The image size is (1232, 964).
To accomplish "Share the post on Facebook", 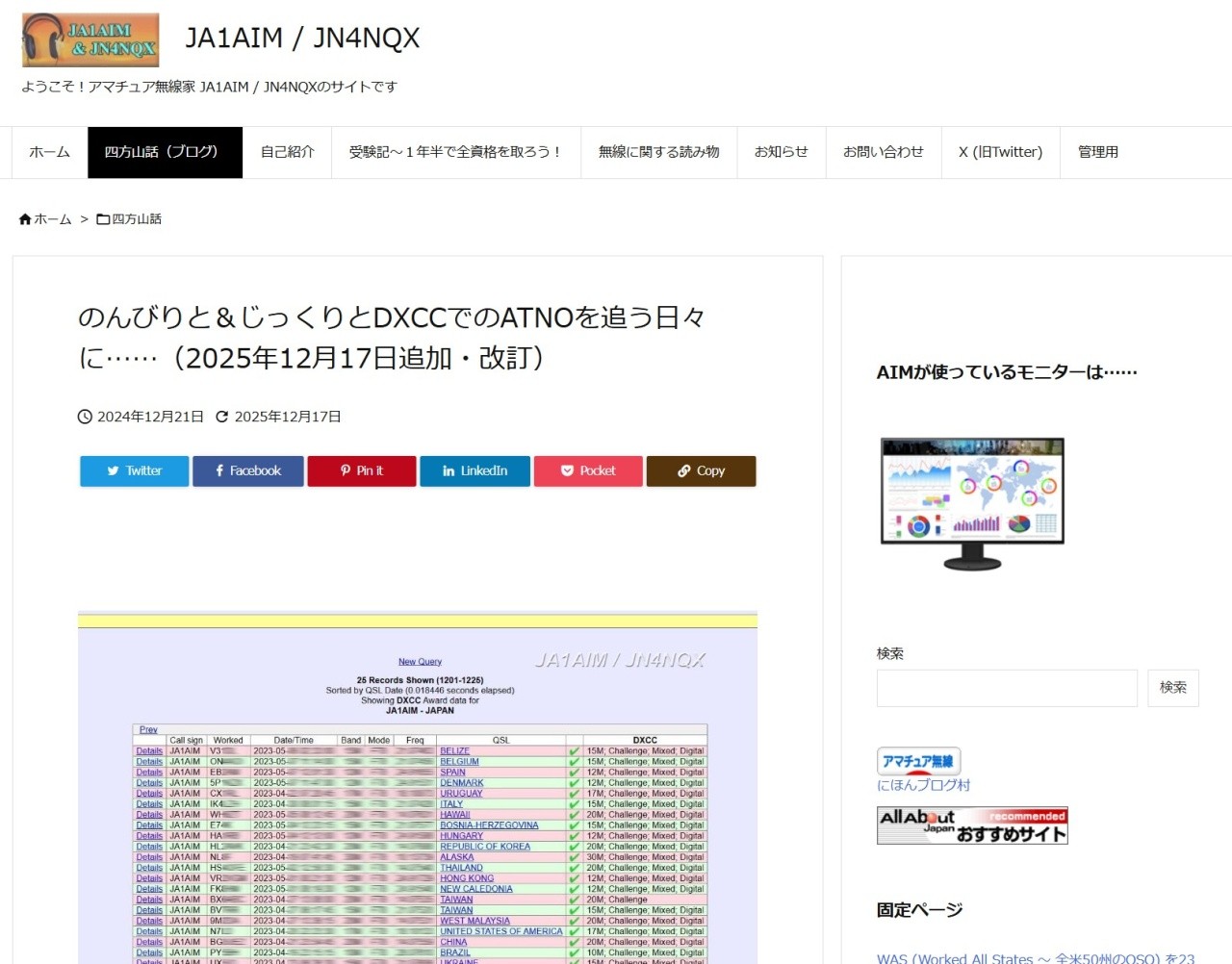I will pyautogui.click(x=247, y=471).
